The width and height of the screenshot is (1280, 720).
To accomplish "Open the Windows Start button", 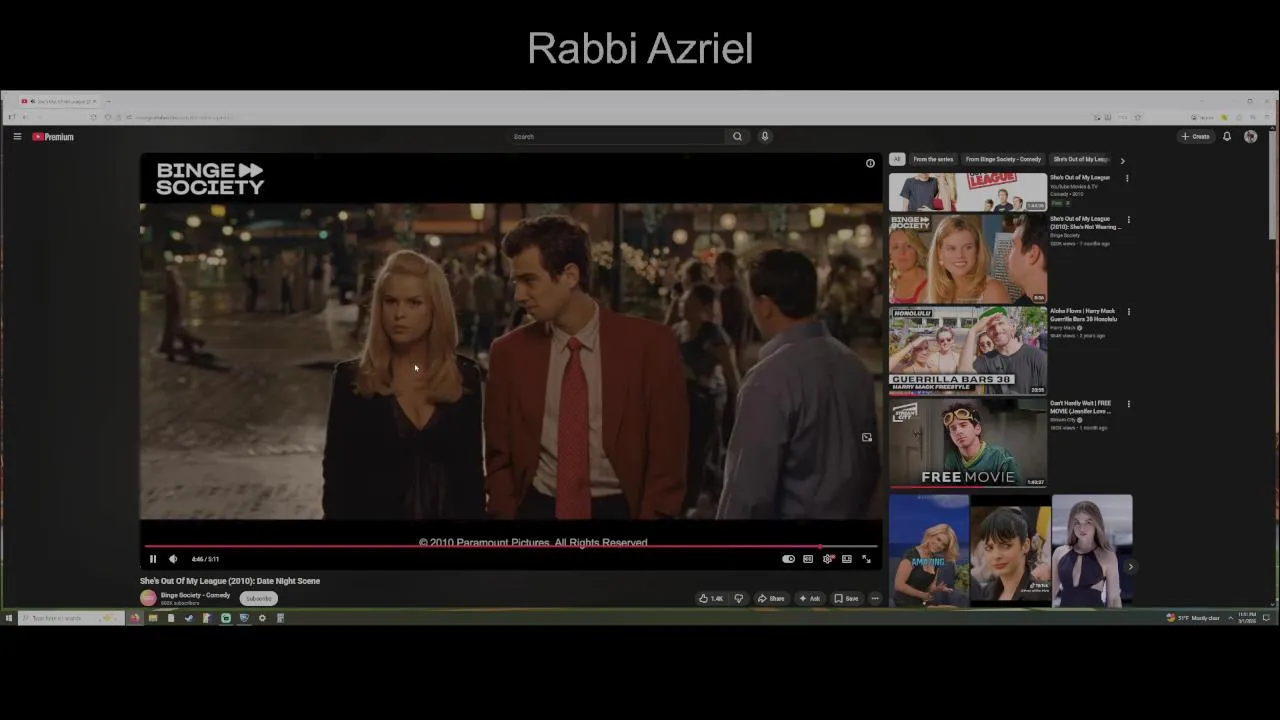I will pyautogui.click(x=9, y=618).
